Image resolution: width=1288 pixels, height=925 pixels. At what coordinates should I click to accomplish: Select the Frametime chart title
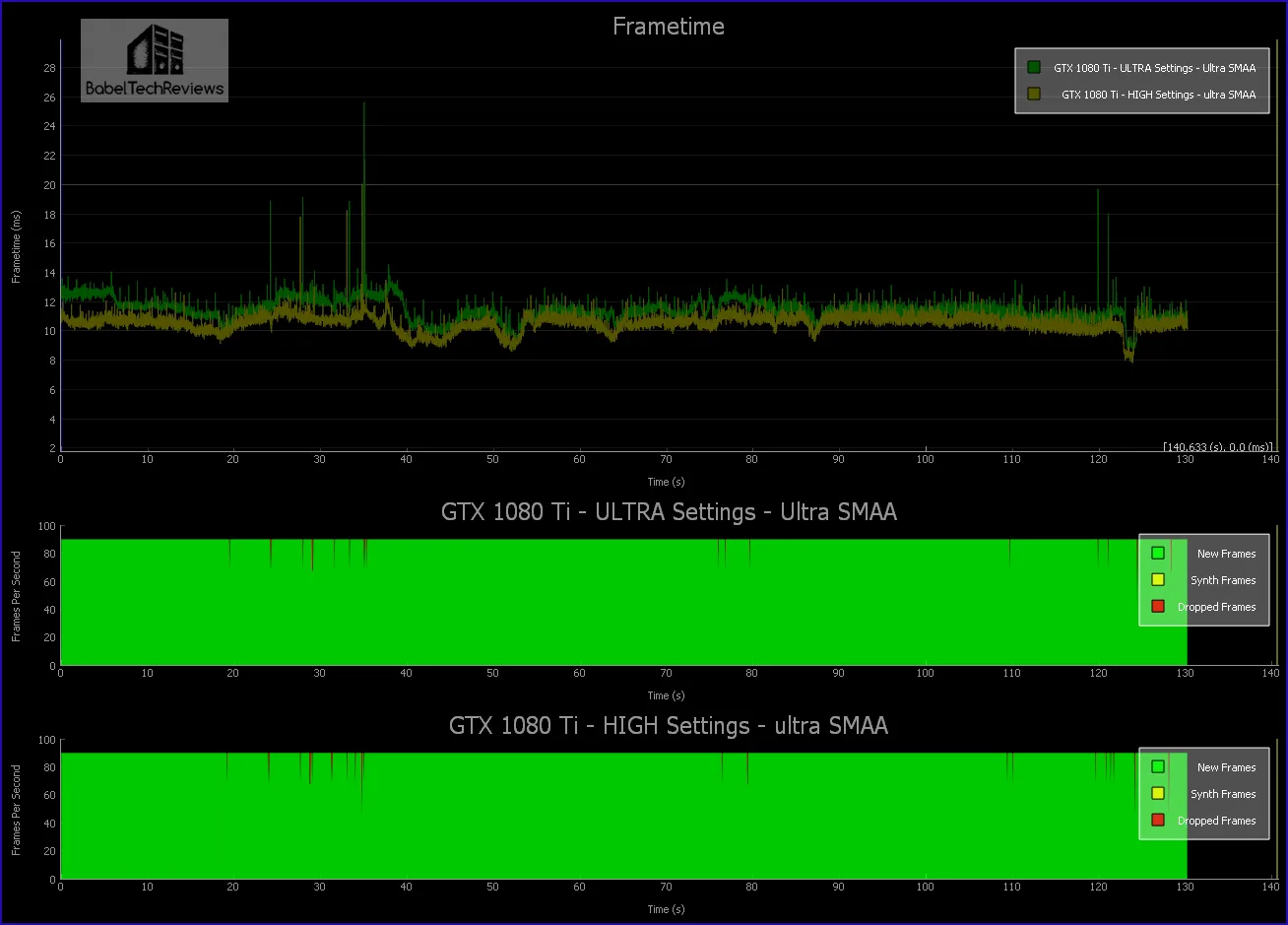coord(668,27)
